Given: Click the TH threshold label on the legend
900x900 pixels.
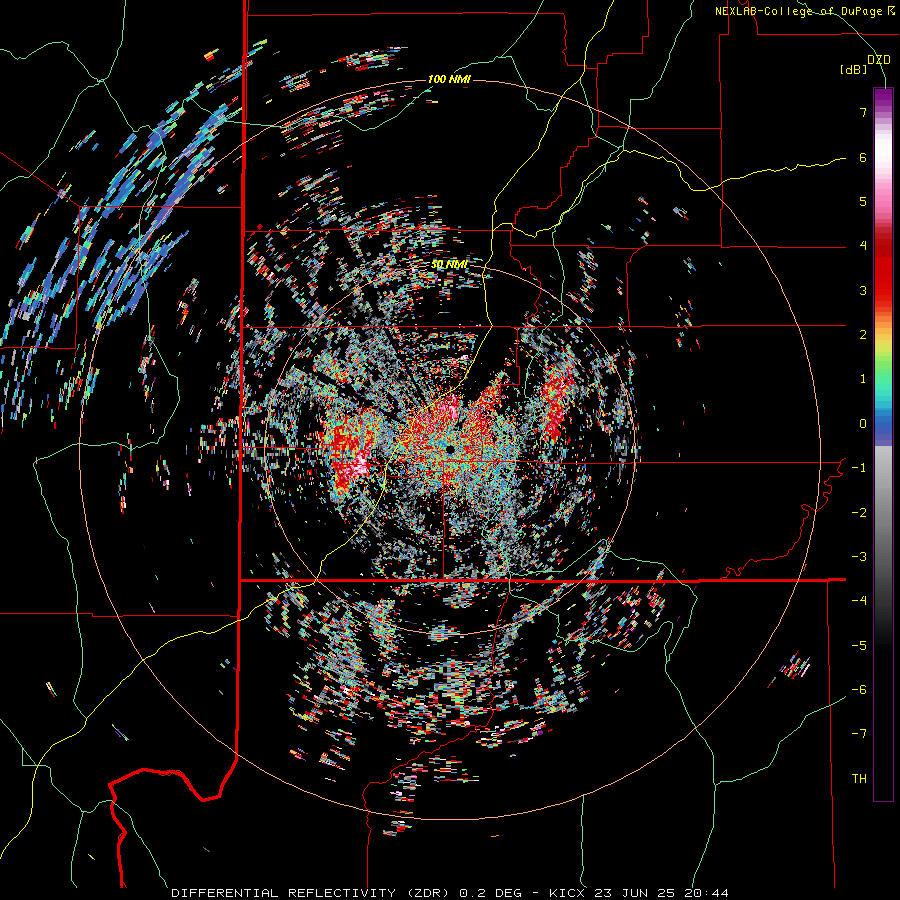Looking at the screenshot, I should (859, 779).
